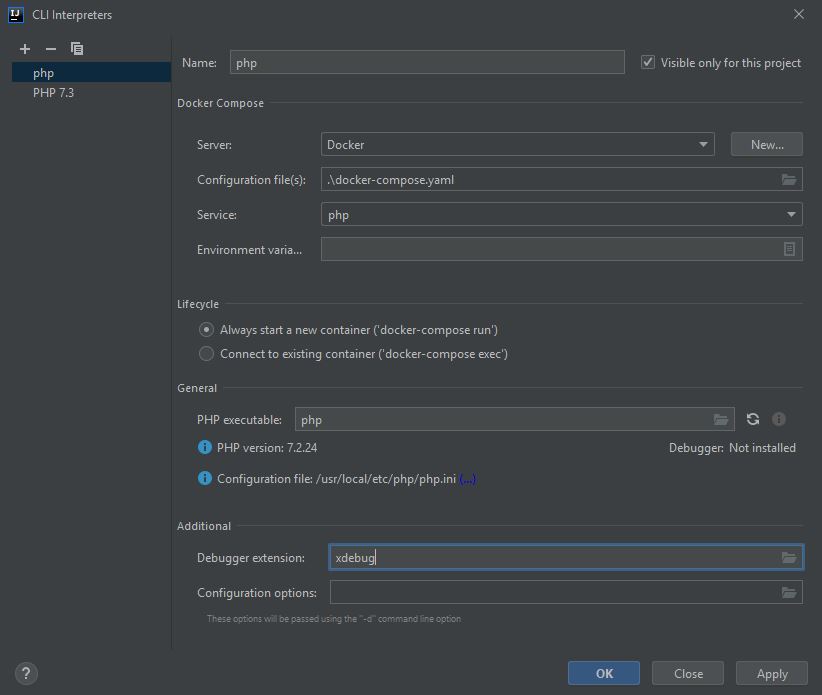822x695 pixels.
Task: Focus the Name input field
Action: pyautogui.click(x=427, y=62)
